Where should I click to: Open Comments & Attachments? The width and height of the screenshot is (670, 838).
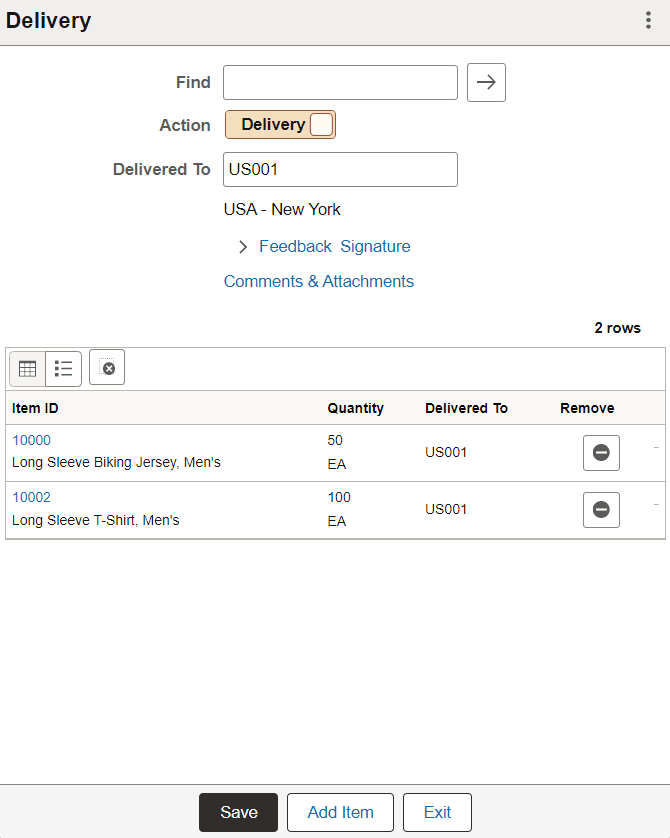(x=318, y=281)
